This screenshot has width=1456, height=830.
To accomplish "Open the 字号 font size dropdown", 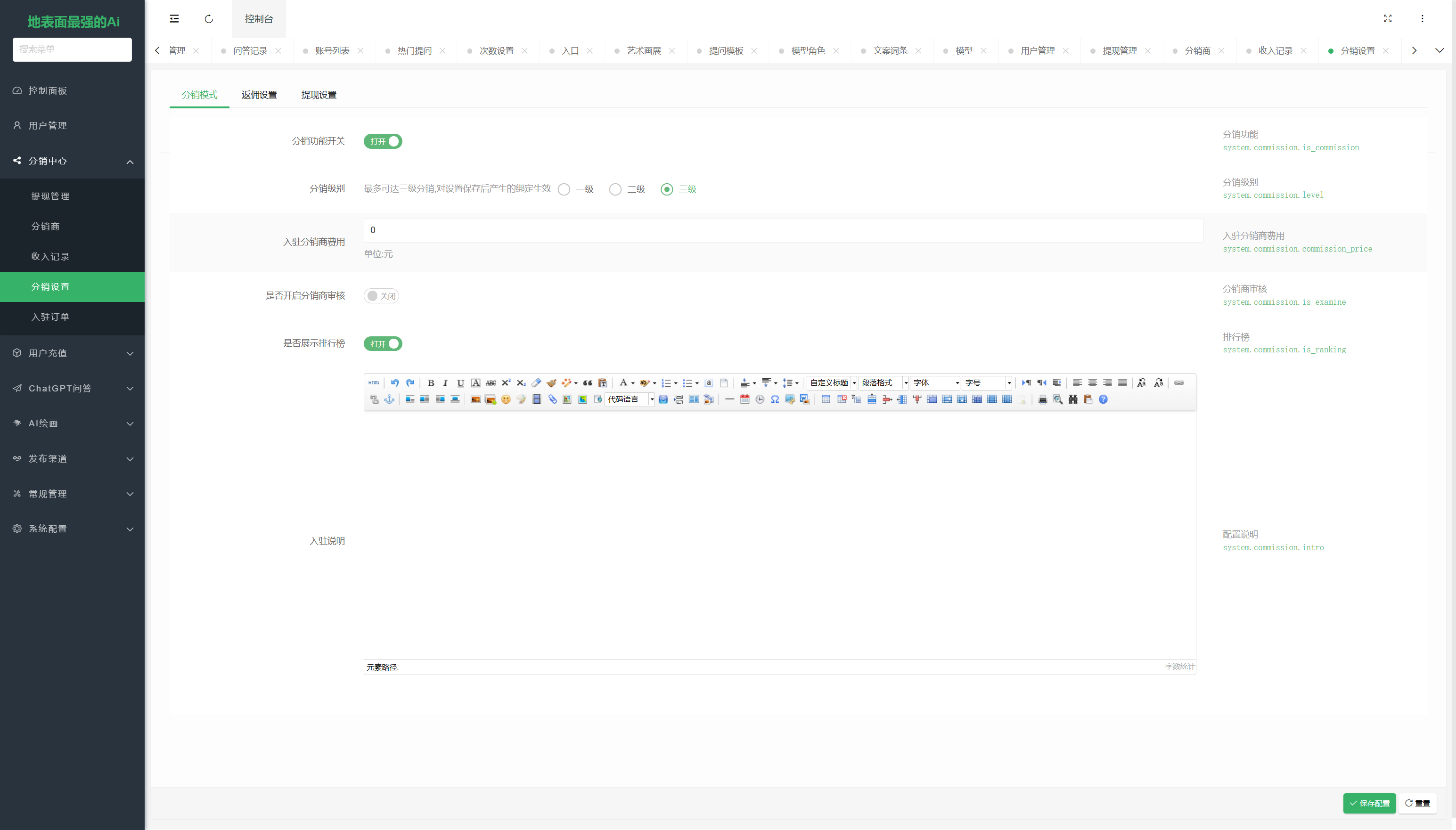I will [987, 383].
